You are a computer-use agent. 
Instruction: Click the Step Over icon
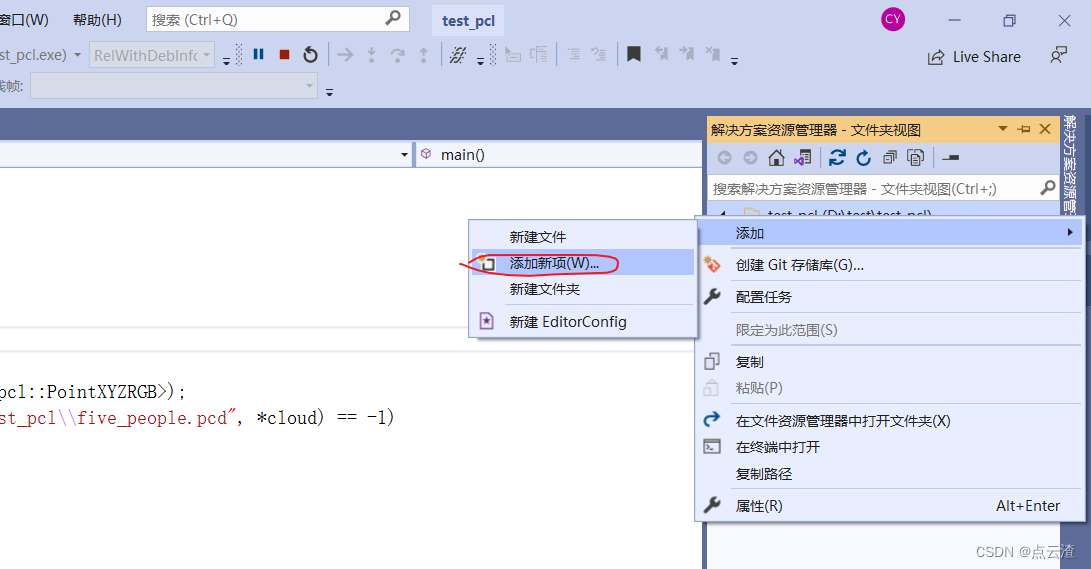coord(397,55)
